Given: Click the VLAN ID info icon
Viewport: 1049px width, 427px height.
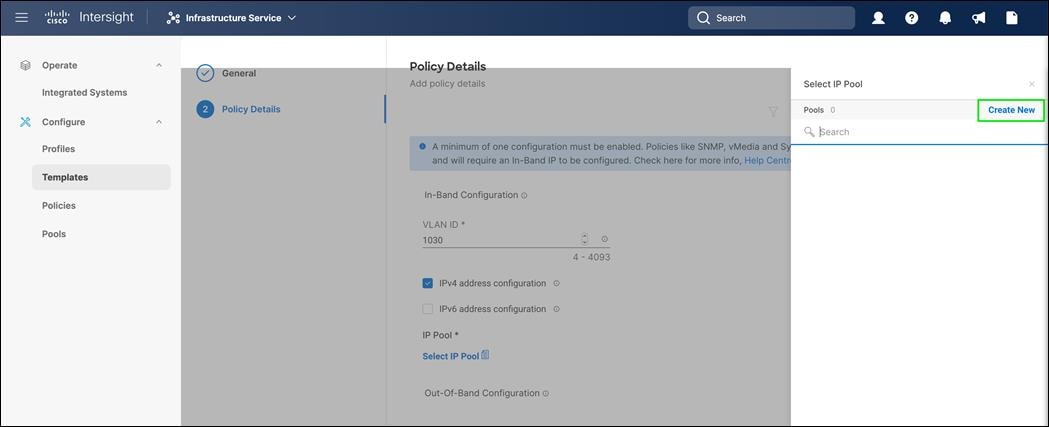Looking at the screenshot, I should tap(604, 239).
